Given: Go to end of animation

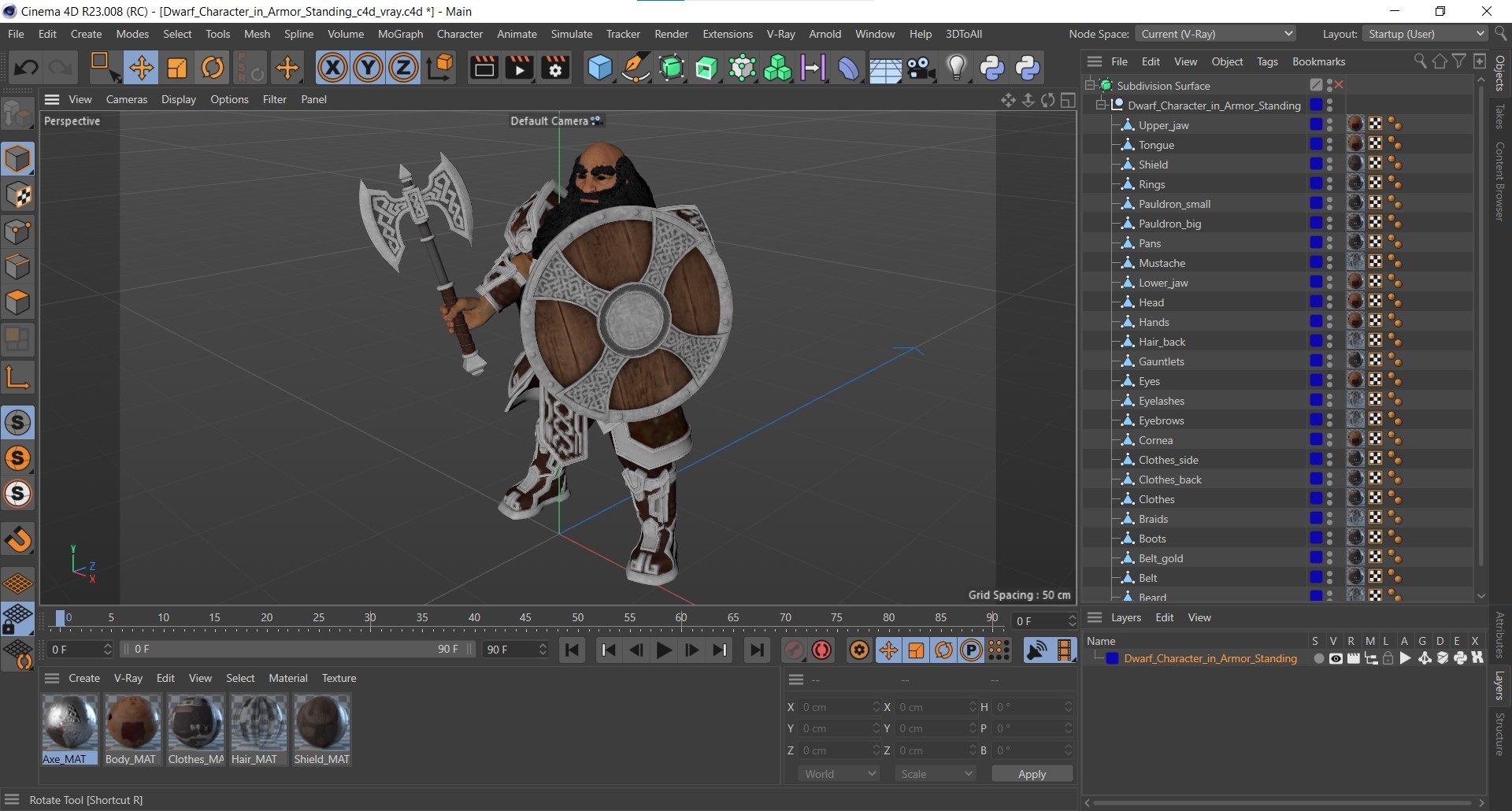Looking at the screenshot, I should click(756, 650).
